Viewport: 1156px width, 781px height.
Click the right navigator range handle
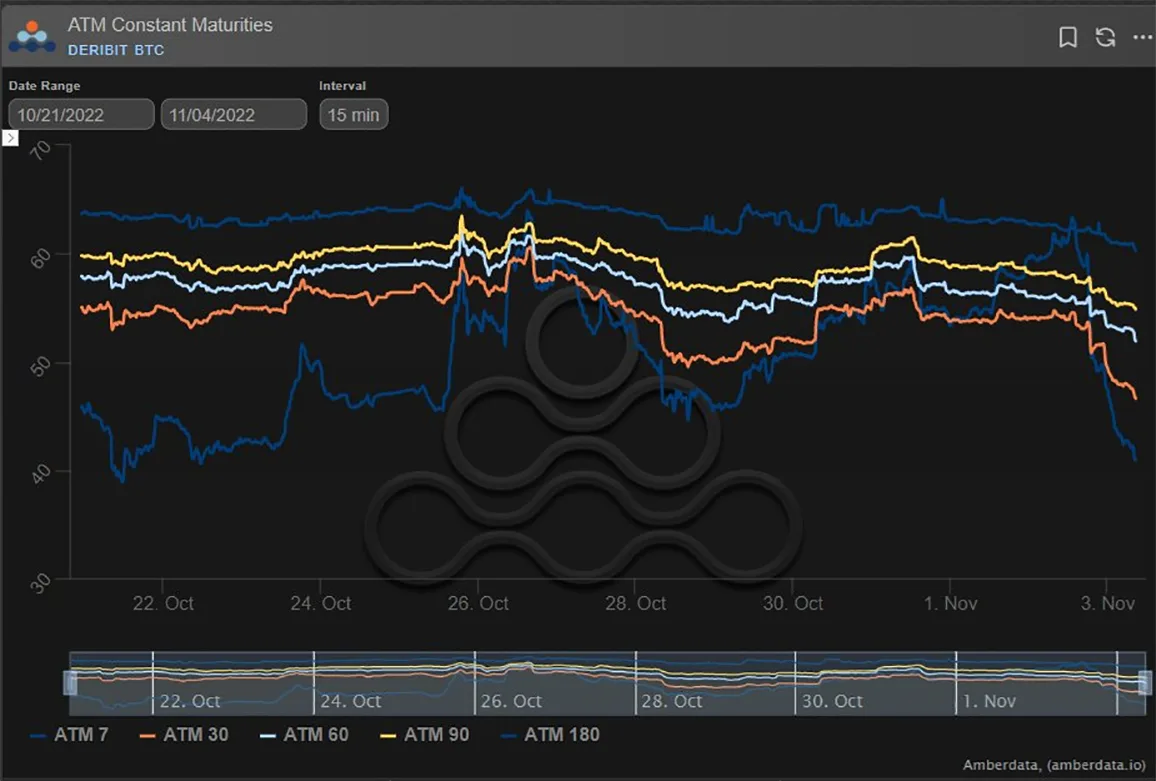tap(1145, 683)
